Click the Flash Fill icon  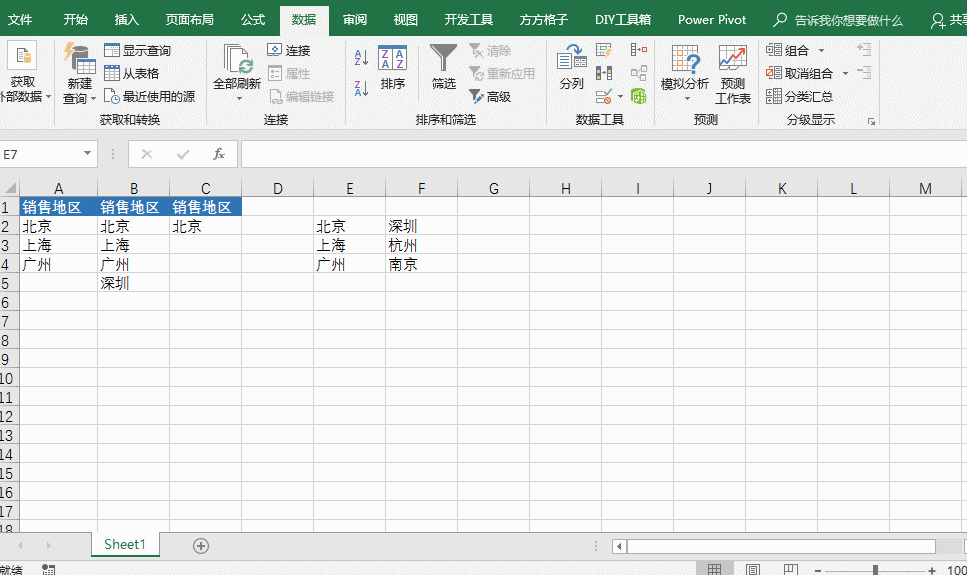[604, 50]
